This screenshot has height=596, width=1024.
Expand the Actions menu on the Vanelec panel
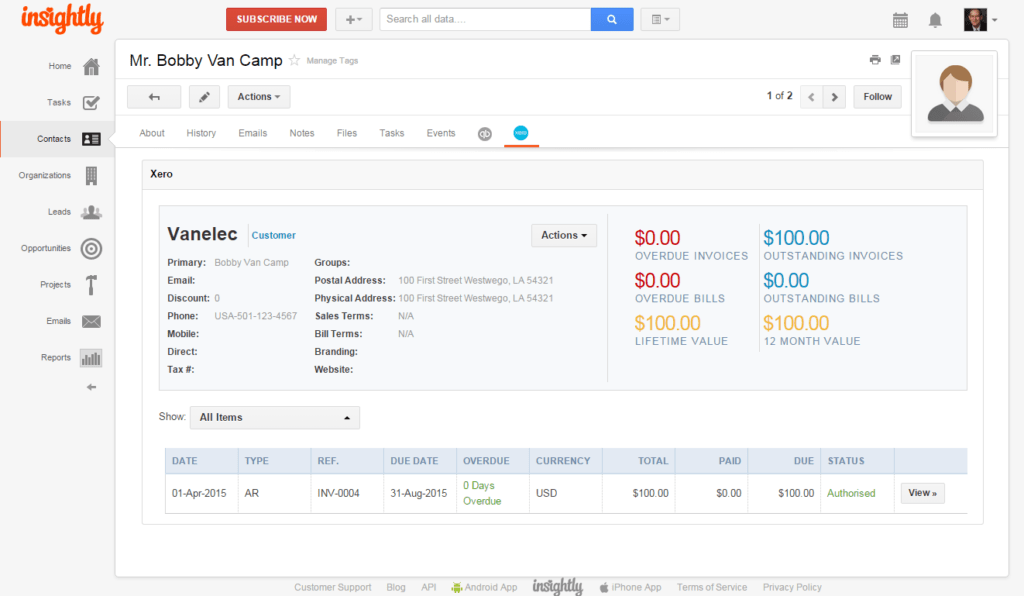pyautogui.click(x=563, y=235)
